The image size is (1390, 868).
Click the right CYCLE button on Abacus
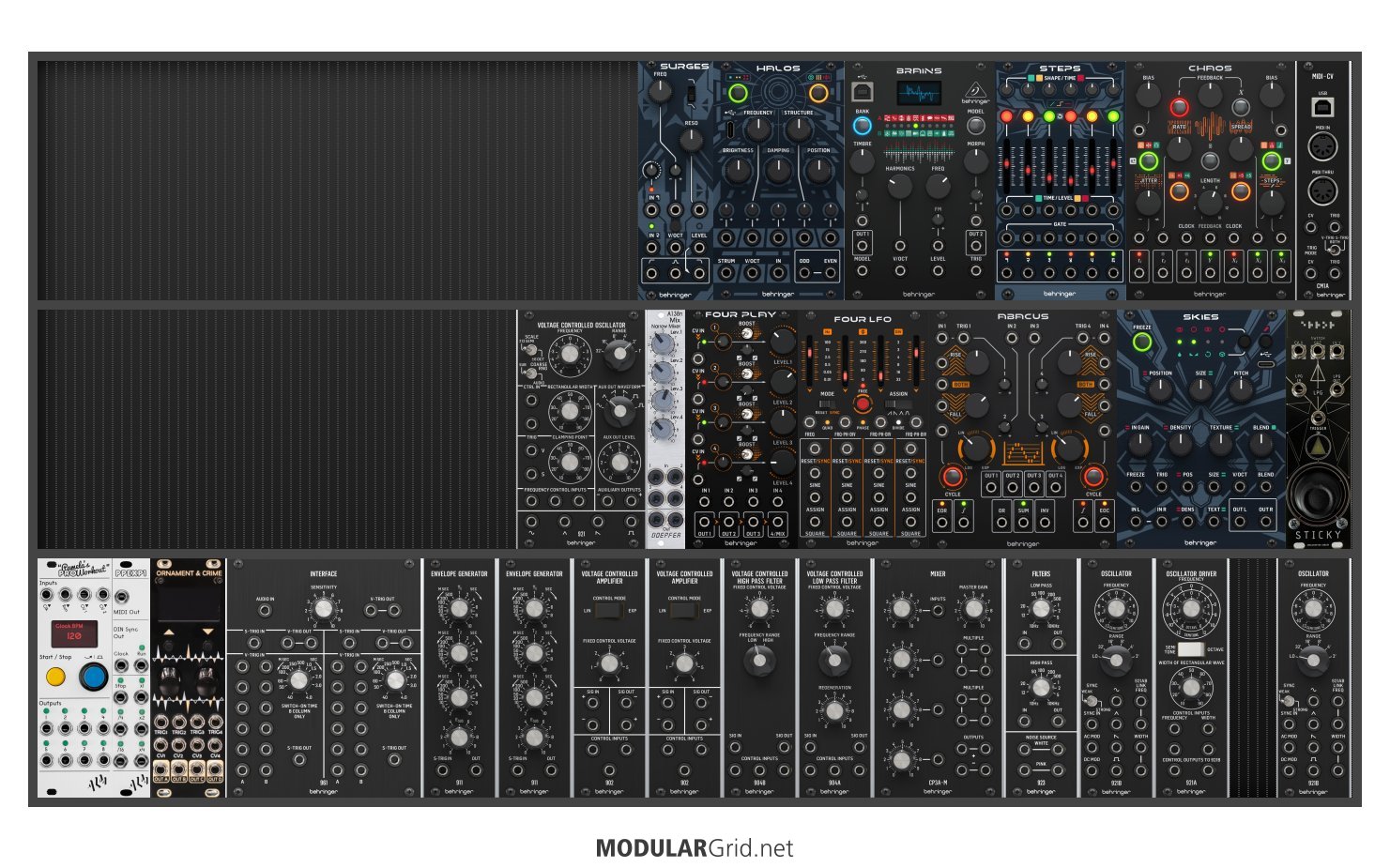point(1093,476)
